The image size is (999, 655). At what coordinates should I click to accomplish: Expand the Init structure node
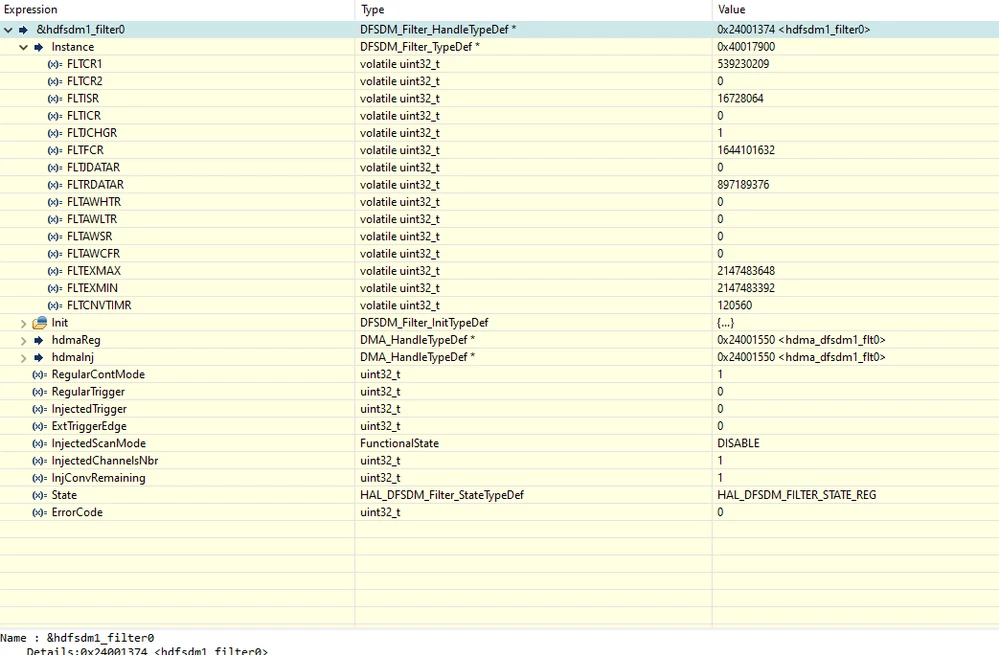[x=24, y=324]
